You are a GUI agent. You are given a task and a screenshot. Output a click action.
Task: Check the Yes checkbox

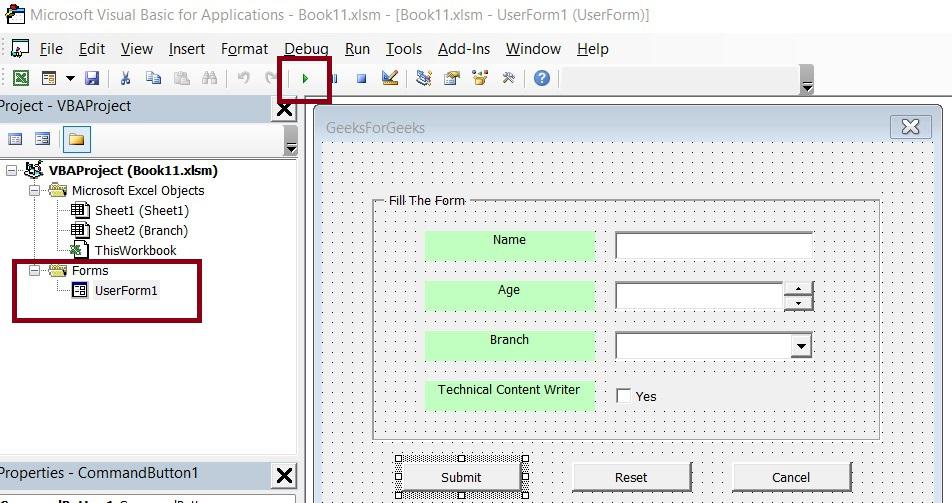point(623,395)
